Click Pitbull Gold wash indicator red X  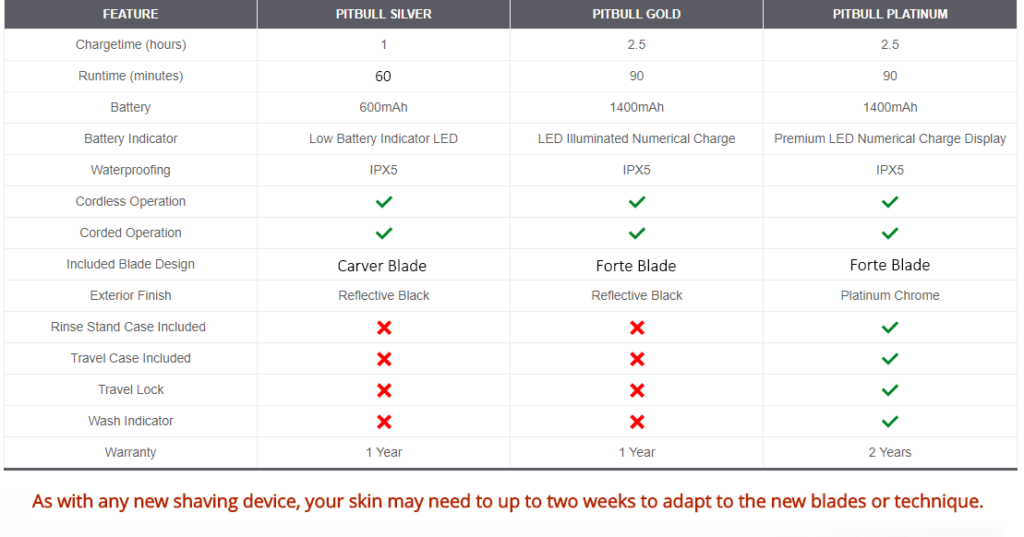(637, 421)
